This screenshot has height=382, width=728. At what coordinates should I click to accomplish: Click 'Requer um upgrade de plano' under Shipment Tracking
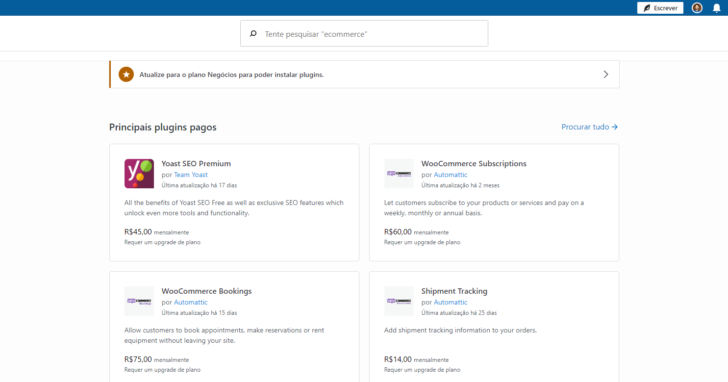click(422, 370)
